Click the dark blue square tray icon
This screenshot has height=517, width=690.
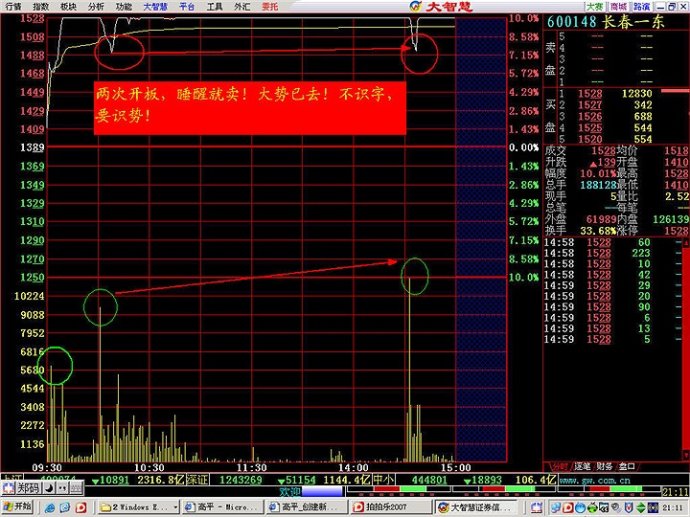point(653,508)
